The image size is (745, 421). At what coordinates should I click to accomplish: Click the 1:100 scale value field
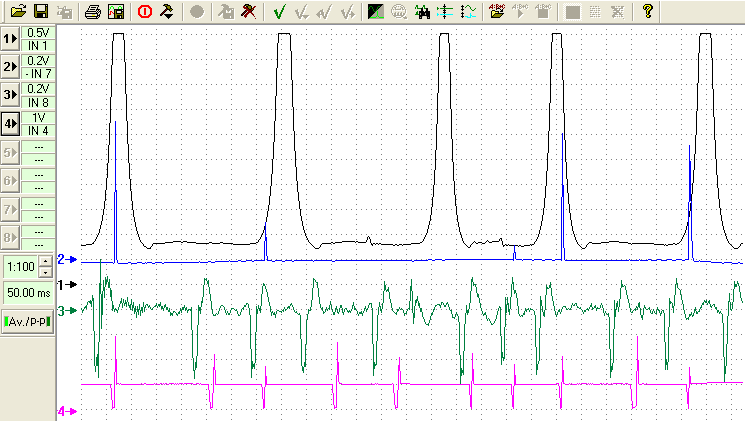(x=21, y=267)
